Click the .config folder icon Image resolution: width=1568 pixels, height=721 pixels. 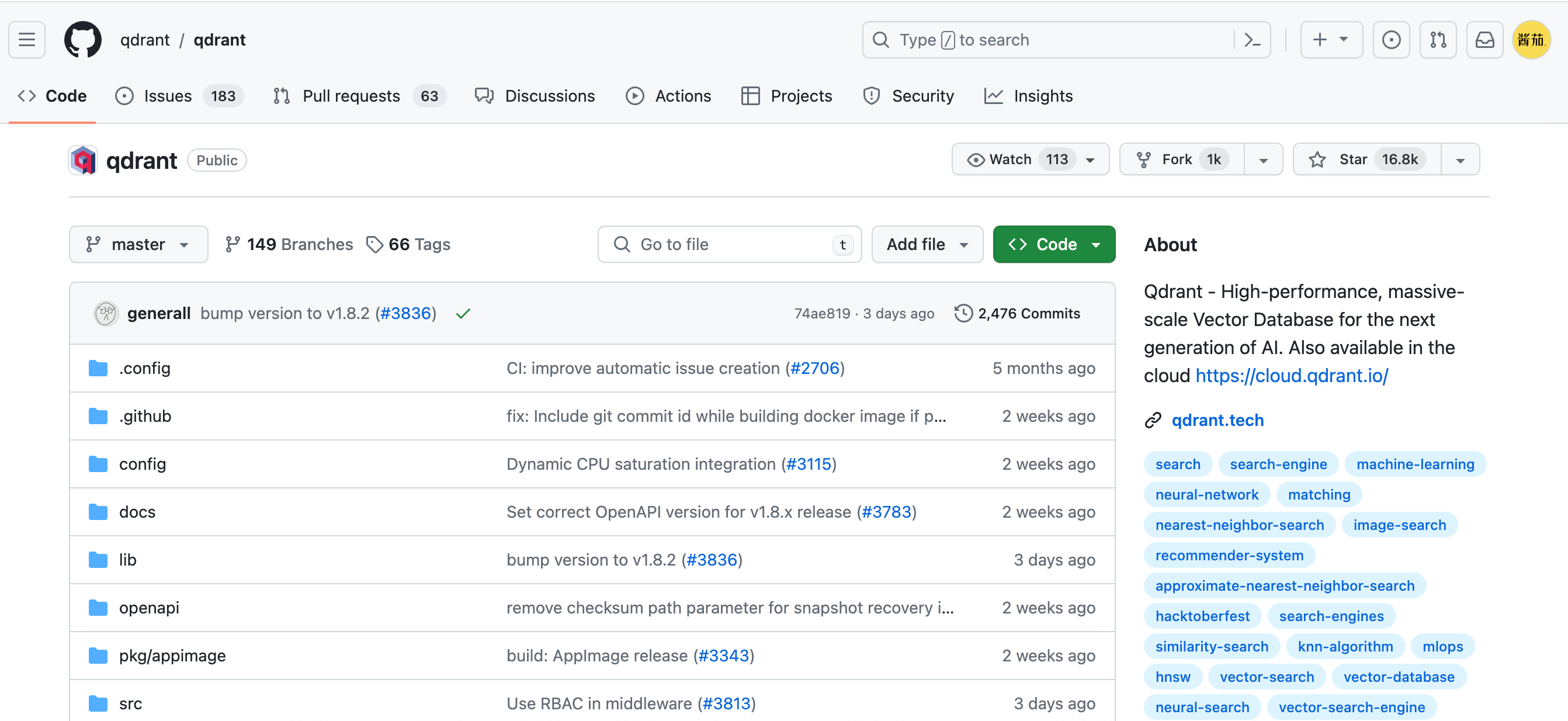point(98,369)
